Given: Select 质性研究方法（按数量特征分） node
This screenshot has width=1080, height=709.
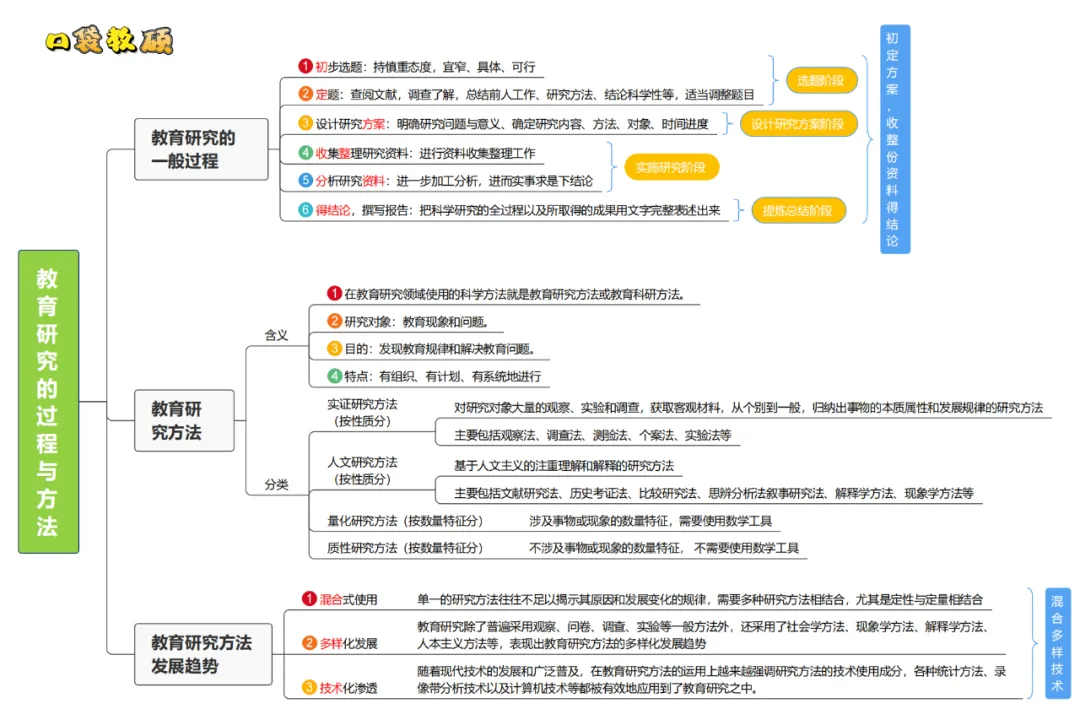Looking at the screenshot, I should (x=405, y=548).
